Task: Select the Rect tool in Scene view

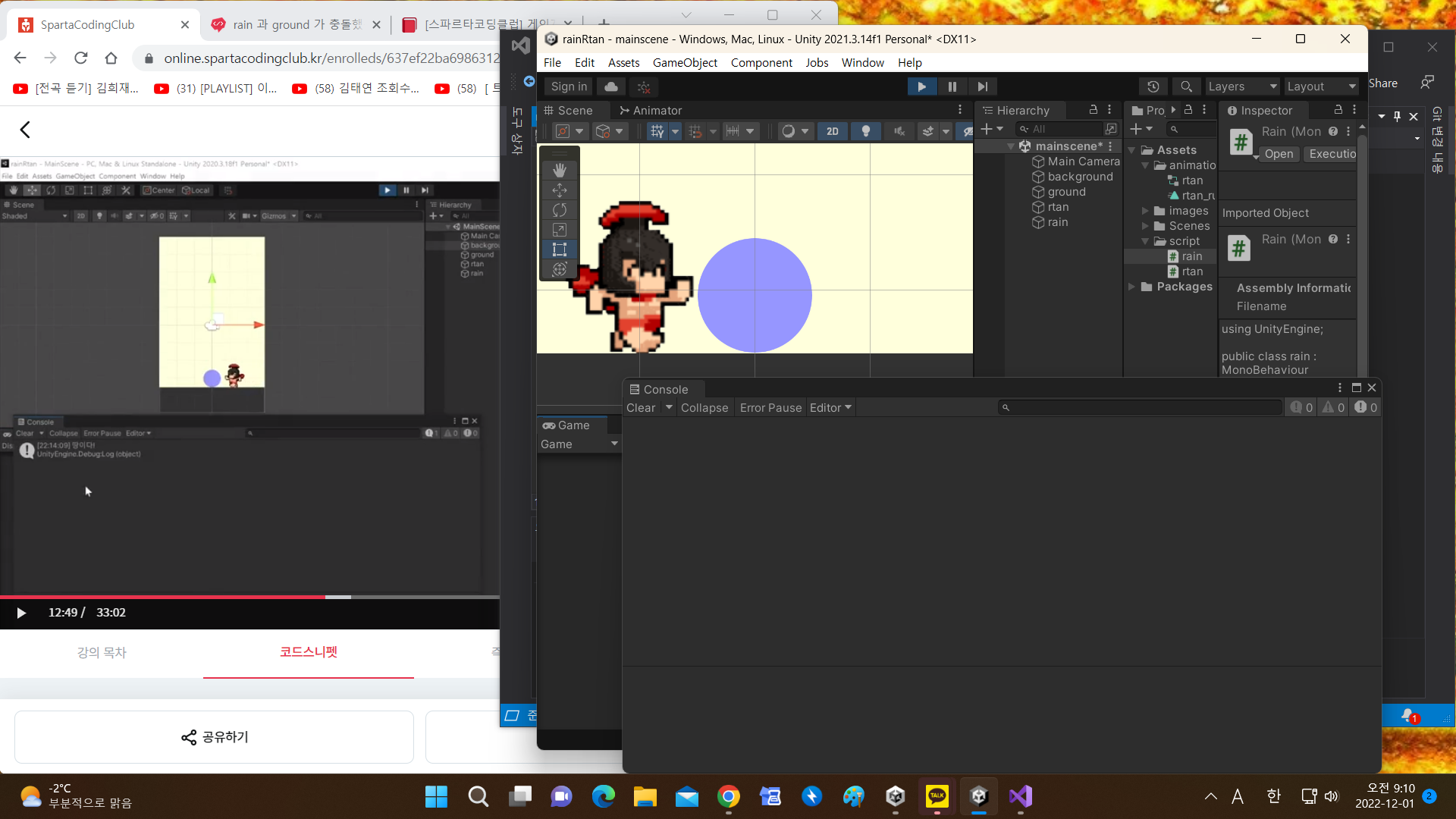Action: click(560, 249)
